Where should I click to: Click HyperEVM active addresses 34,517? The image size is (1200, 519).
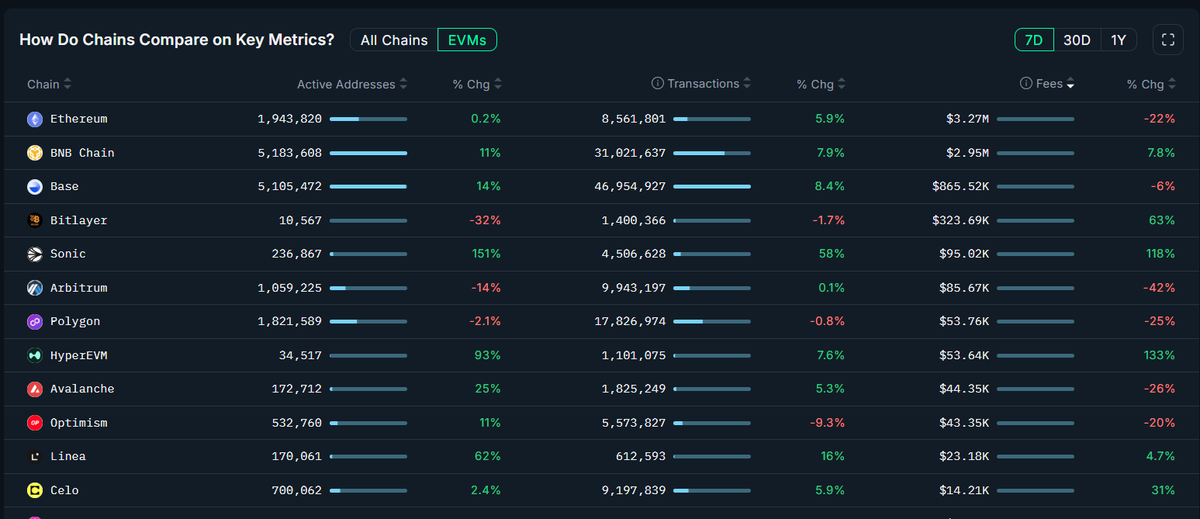[x=300, y=355]
